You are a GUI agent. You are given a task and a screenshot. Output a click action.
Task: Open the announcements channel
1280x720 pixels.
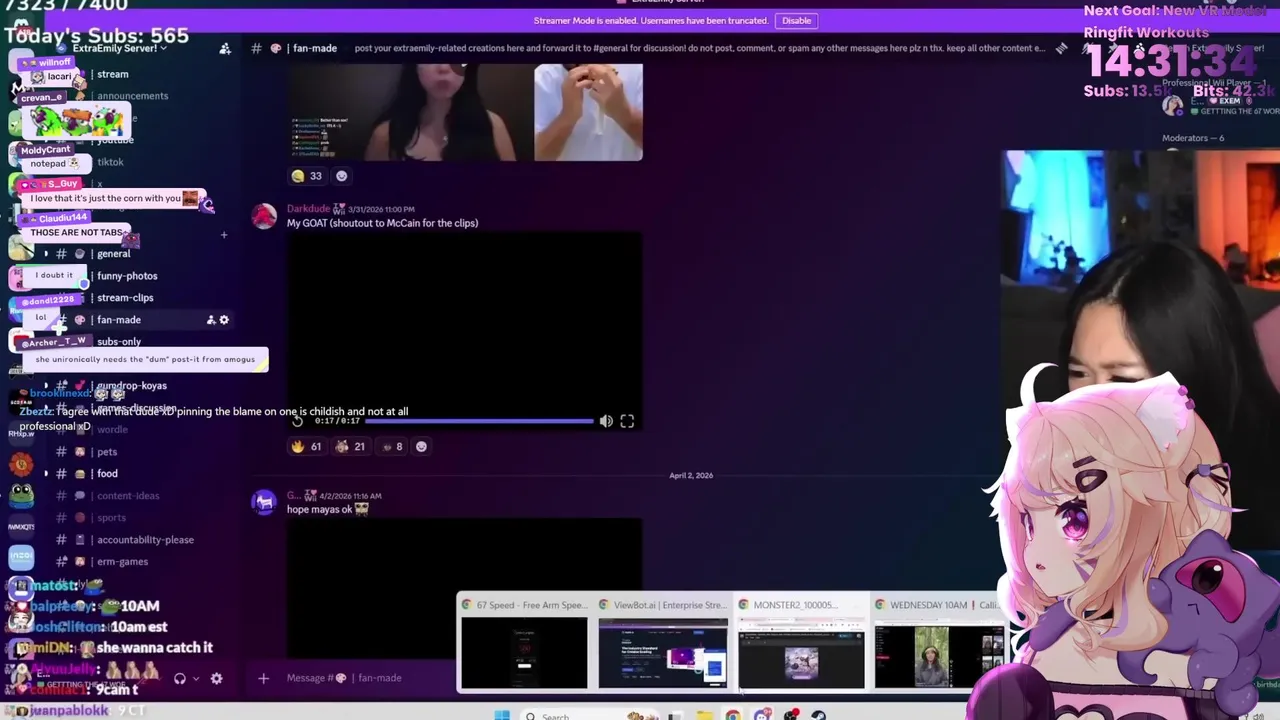click(132, 96)
